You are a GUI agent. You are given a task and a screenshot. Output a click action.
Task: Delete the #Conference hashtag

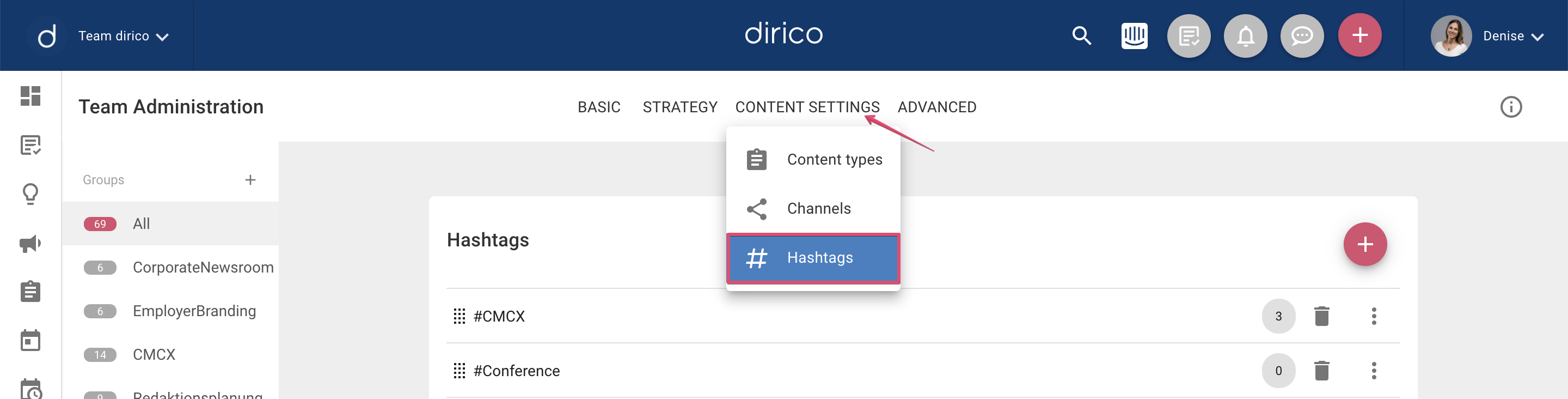tap(1321, 371)
